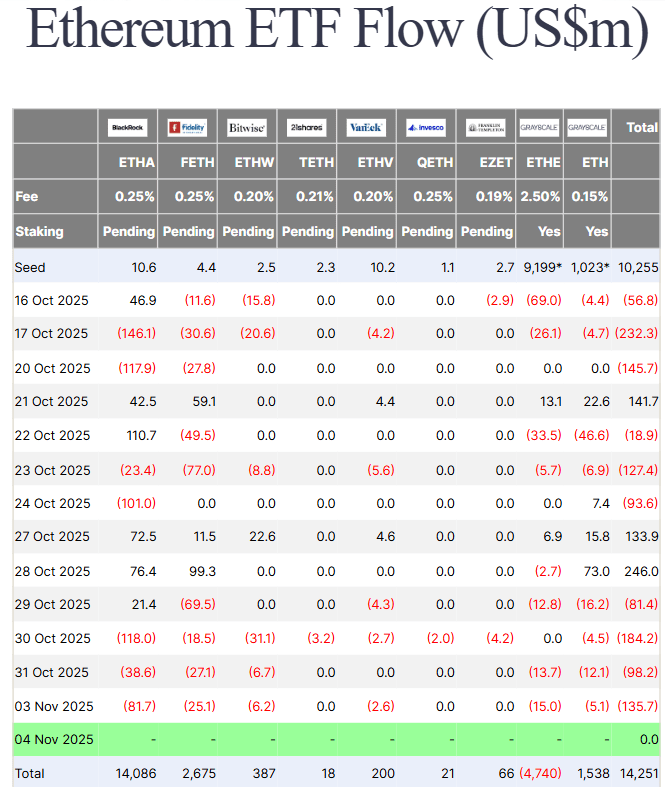Screen dimensions: 665x787
Task: Select the 28 Oct 2025 row date
Action: [x=52, y=570]
